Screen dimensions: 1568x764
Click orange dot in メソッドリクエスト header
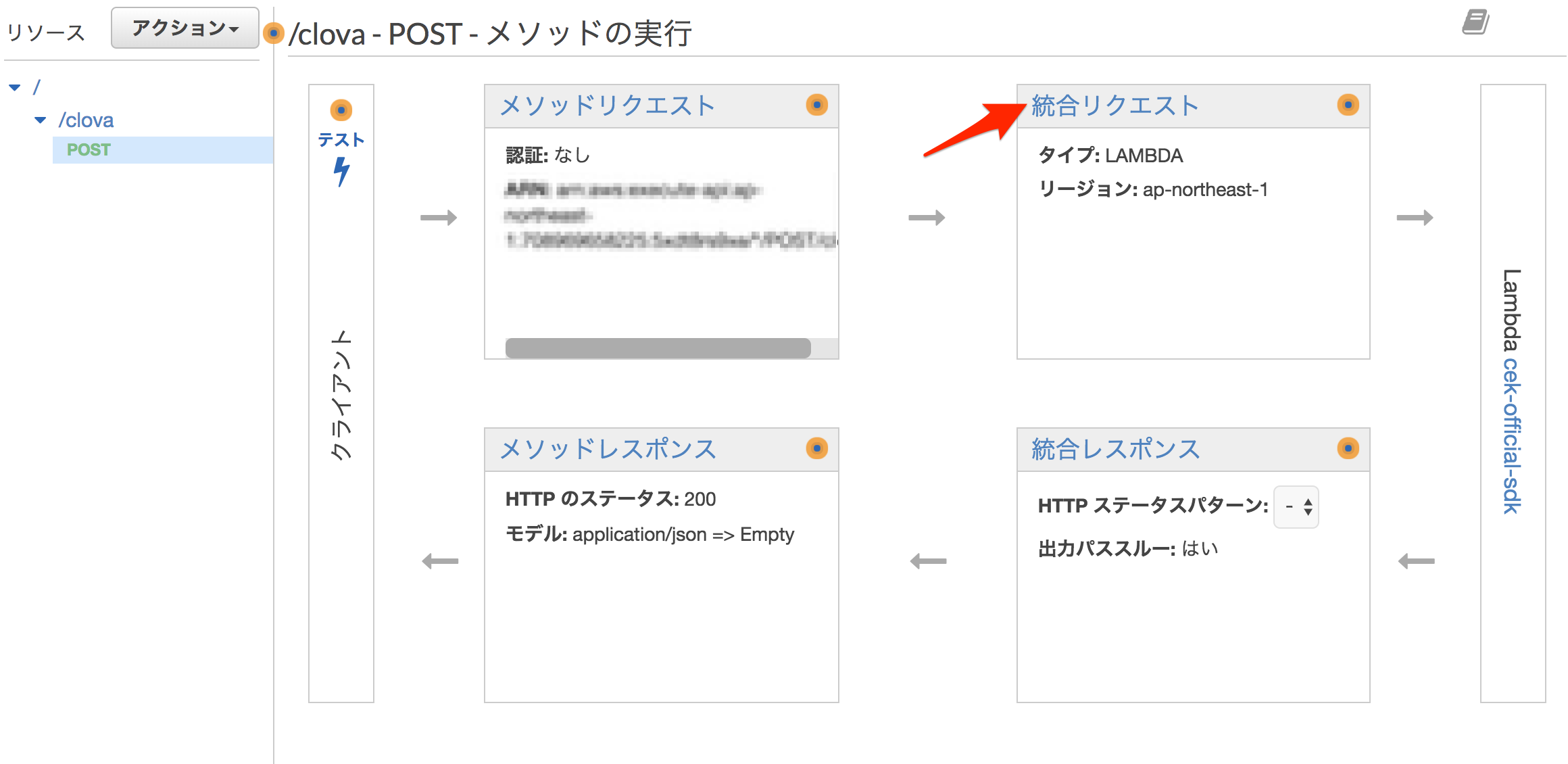[x=817, y=105]
